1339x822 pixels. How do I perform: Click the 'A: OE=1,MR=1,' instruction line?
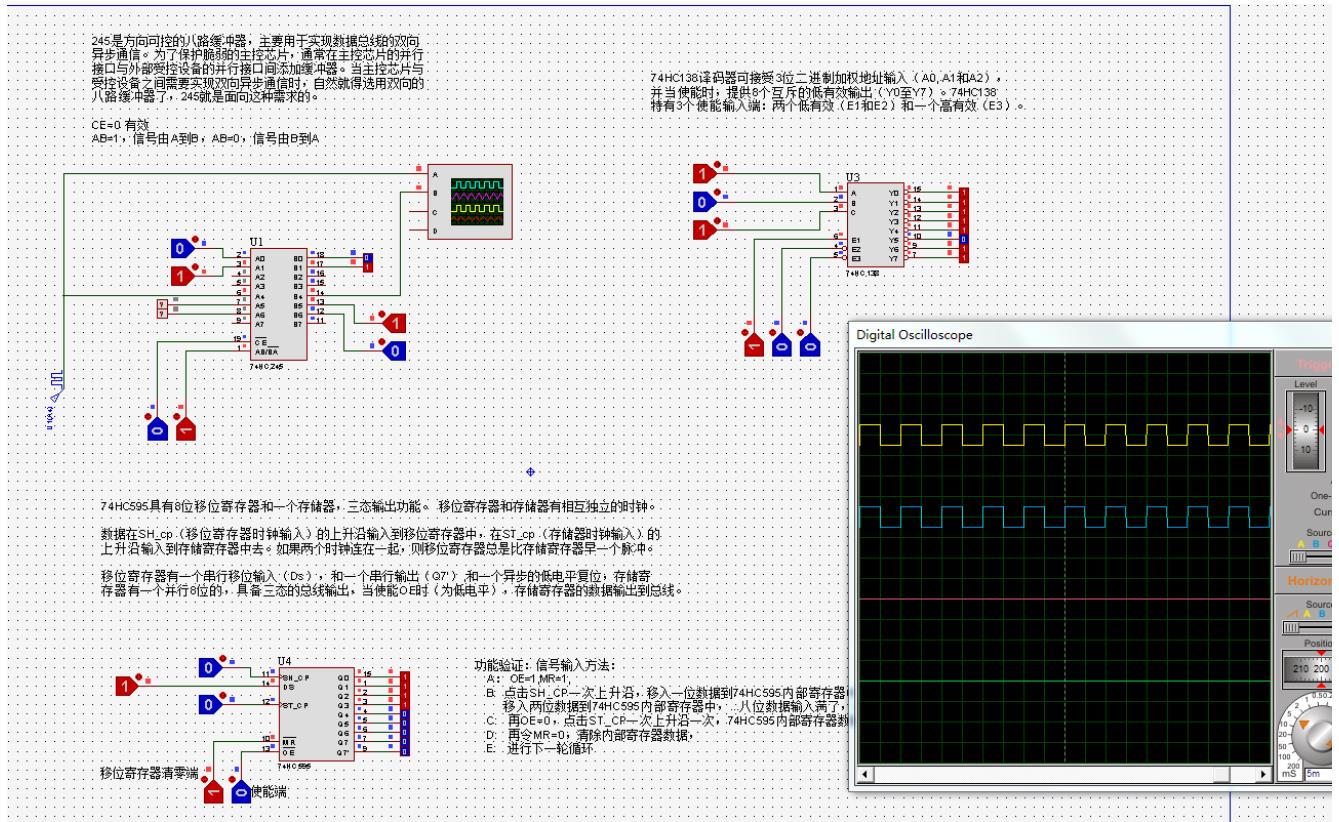pos(530,679)
